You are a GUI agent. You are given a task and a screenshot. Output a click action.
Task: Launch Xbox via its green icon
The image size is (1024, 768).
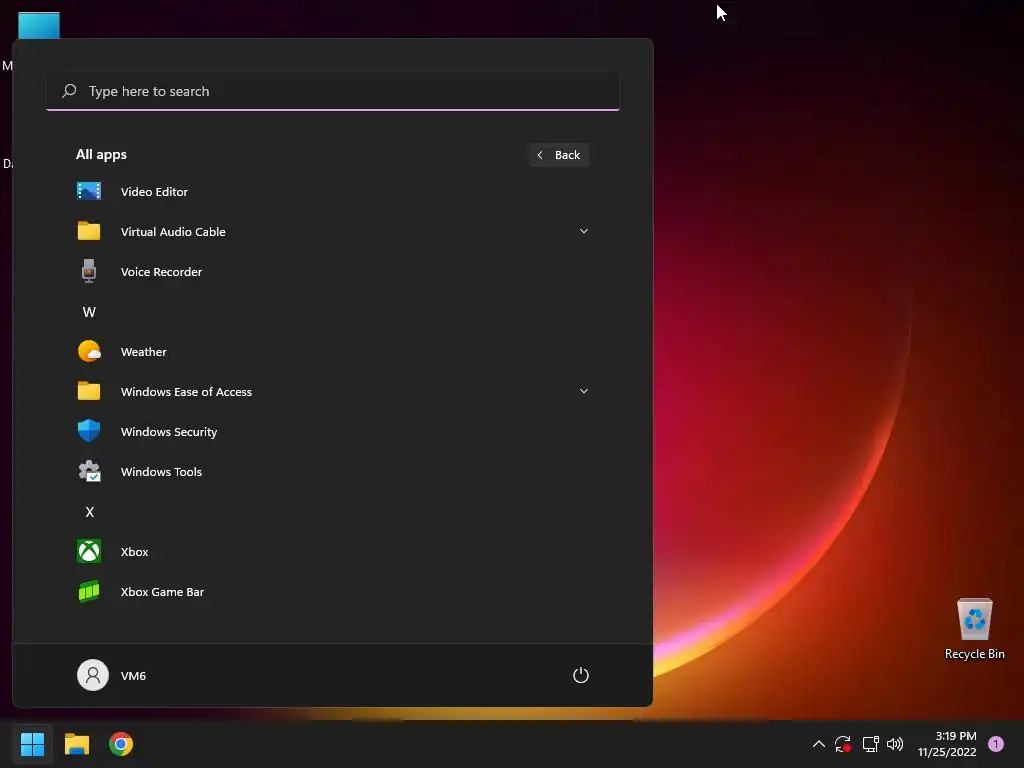tap(89, 551)
